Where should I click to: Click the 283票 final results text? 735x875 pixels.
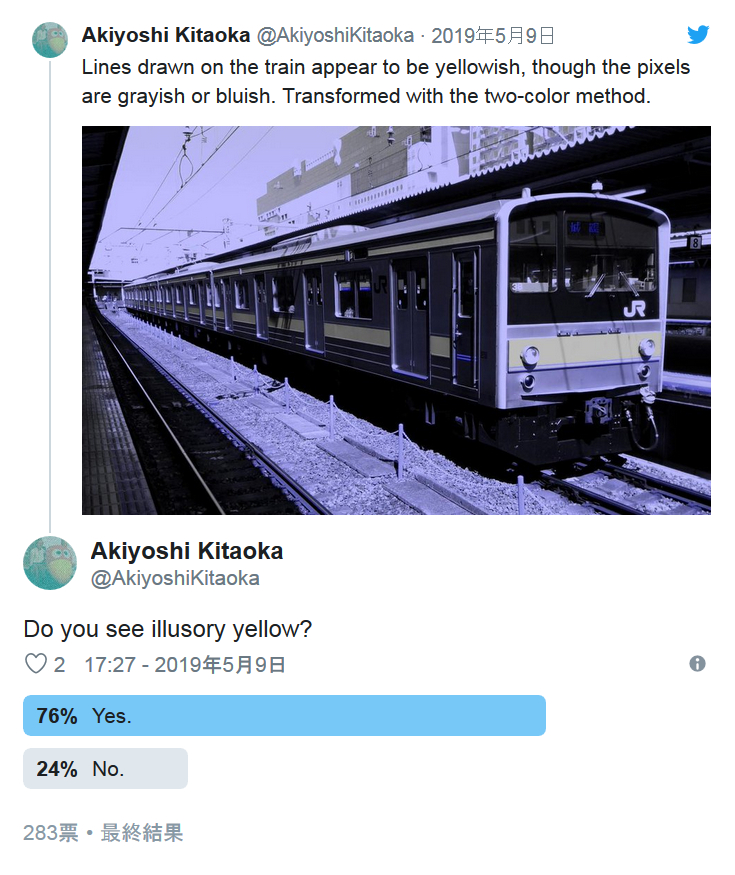[x=103, y=833]
